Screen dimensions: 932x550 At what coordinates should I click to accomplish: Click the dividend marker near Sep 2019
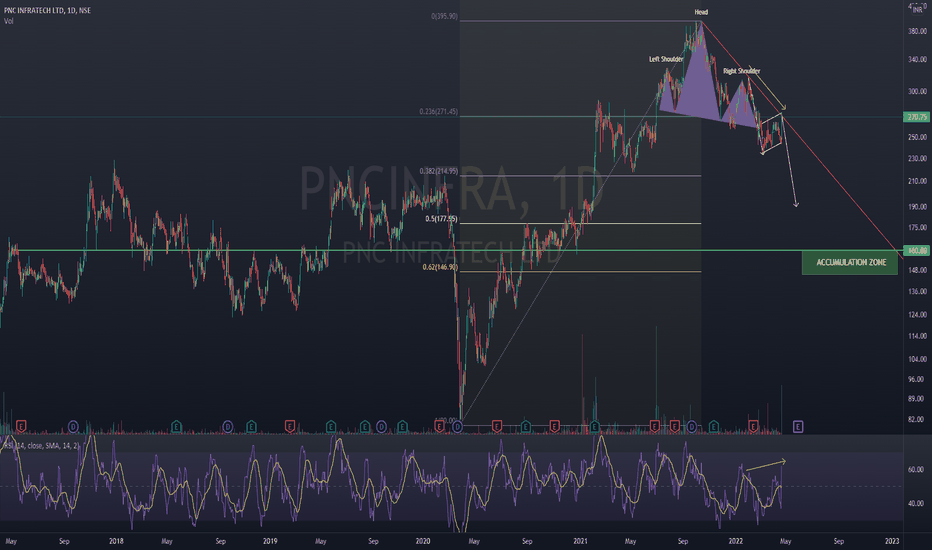click(x=381, y=426)
